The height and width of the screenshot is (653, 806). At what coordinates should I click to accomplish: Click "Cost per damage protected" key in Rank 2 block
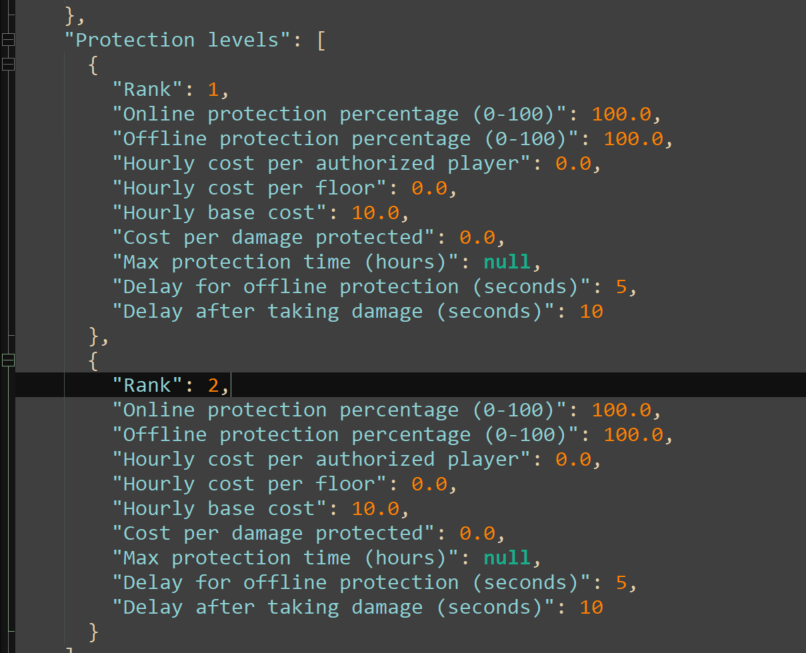[x=273, y=533]
